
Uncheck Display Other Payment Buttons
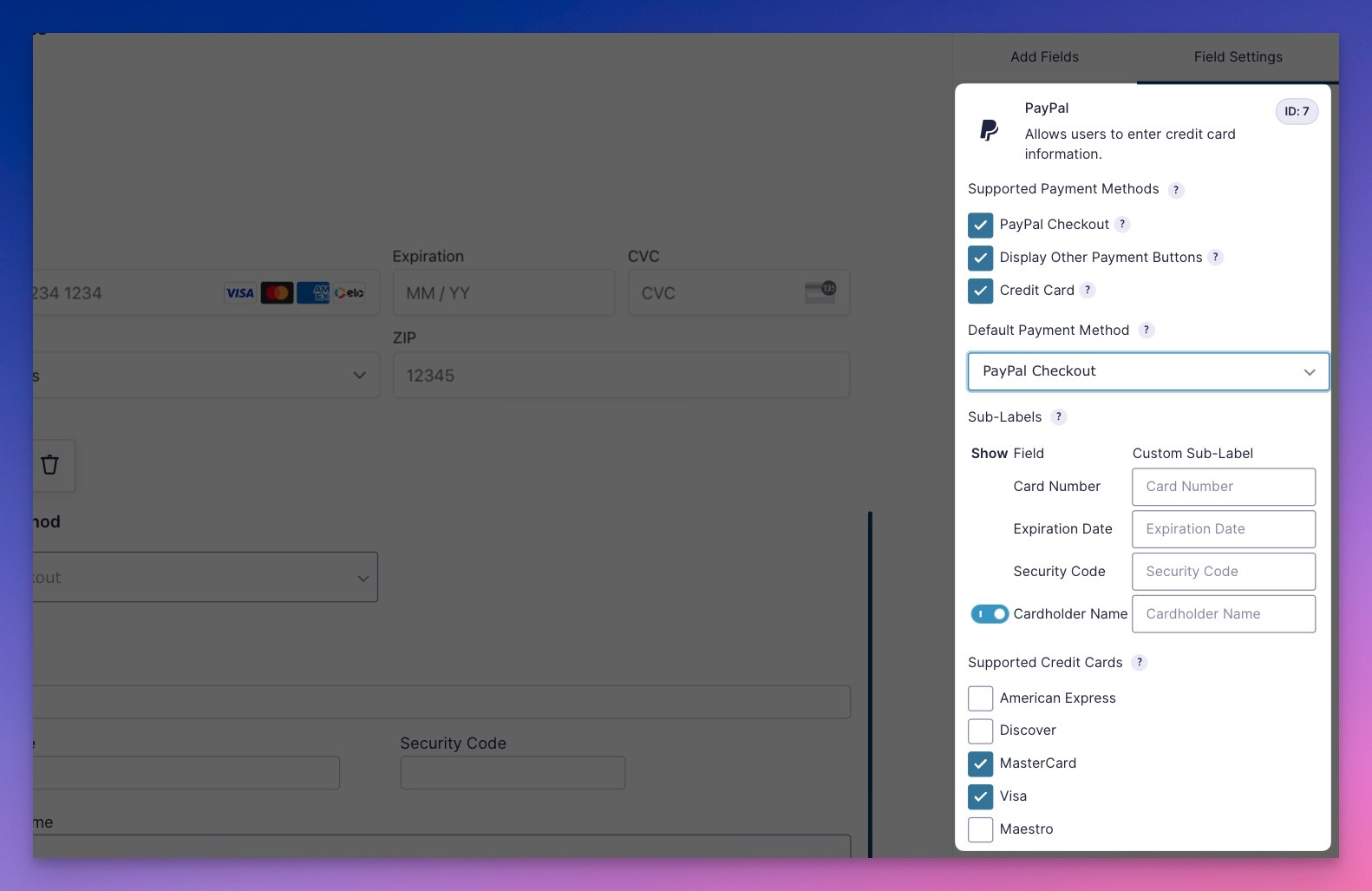coord(980,258)
